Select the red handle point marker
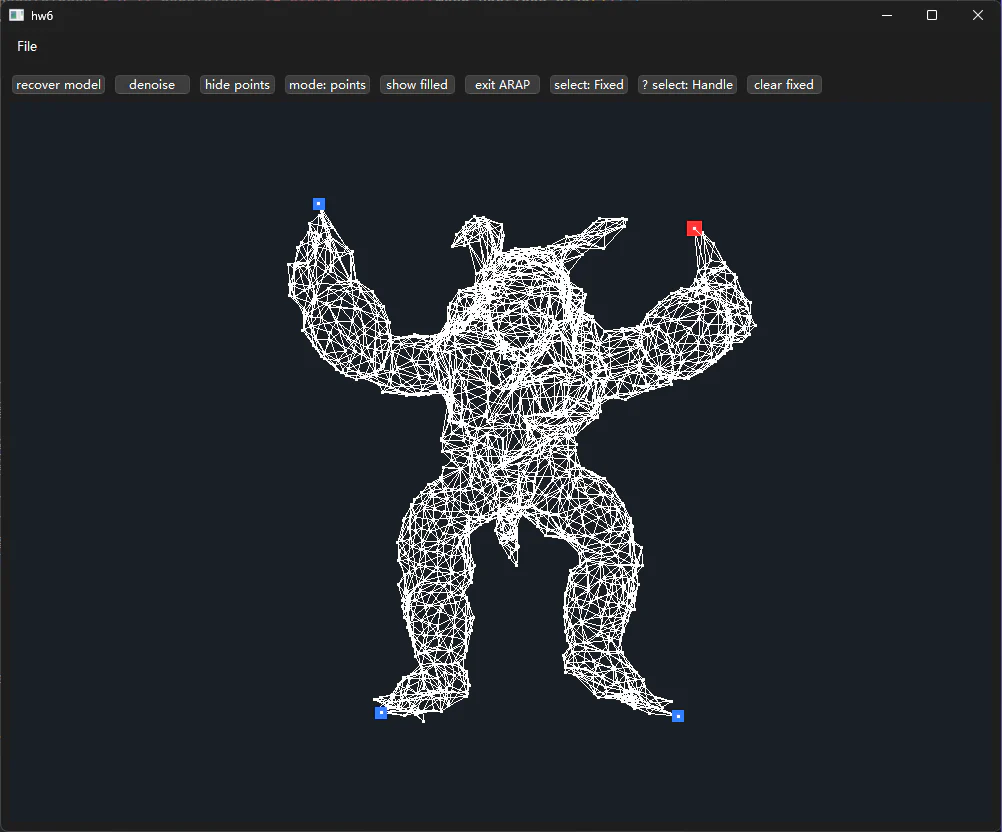Viewport: 1002px width, 832px height. (695, 228)
